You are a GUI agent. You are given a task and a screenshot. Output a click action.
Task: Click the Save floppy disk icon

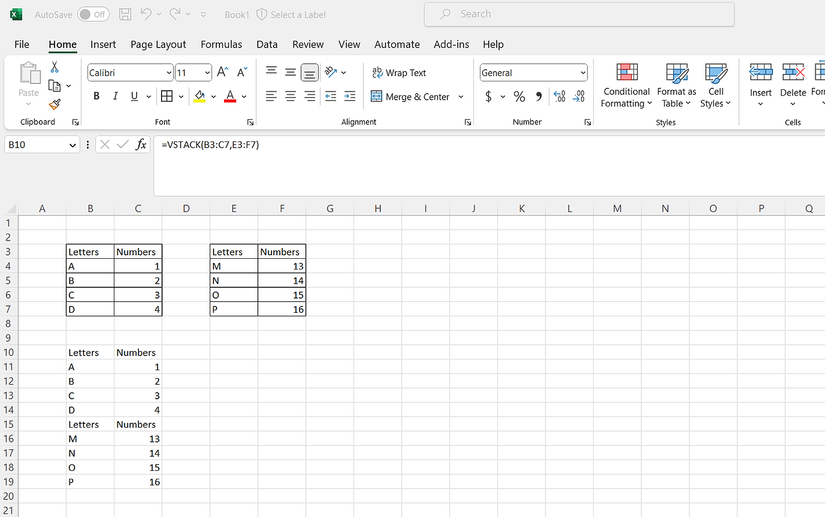[x=125, y=15]
